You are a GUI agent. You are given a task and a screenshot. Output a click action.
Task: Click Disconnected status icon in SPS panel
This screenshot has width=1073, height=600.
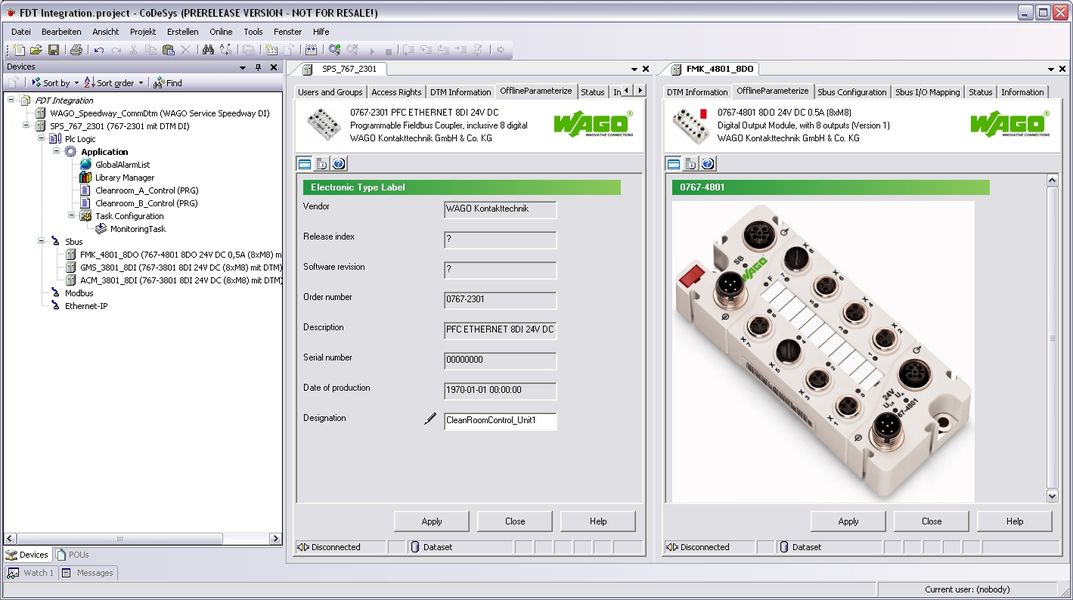tap(303, 547)
